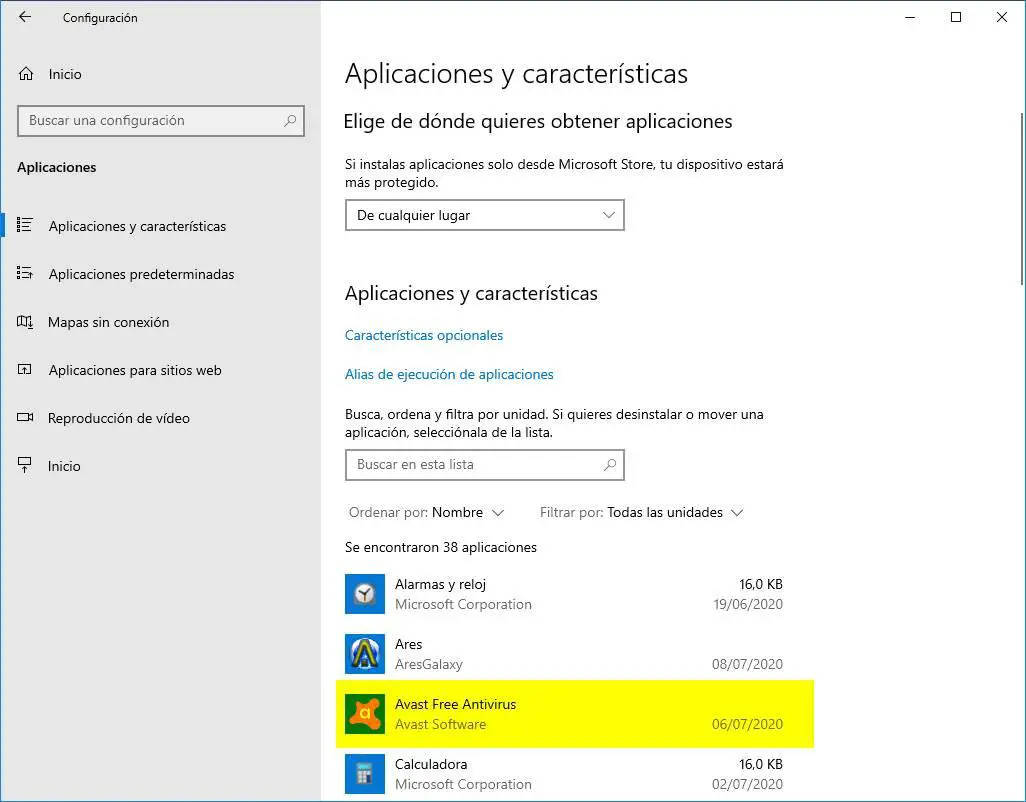The image size is (1026, 802).
Task: Select Mapas sin conexión map icon
Action: pyautogui.click(x=24, y=322)
